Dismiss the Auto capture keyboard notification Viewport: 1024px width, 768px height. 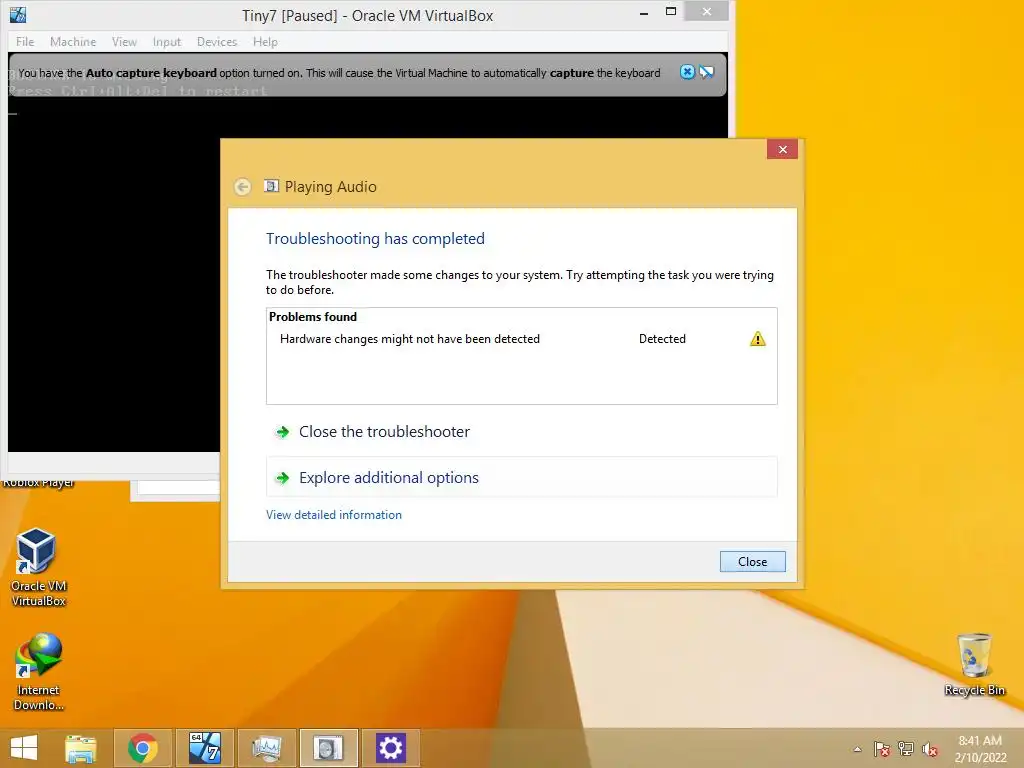click(x=687, y=72)
